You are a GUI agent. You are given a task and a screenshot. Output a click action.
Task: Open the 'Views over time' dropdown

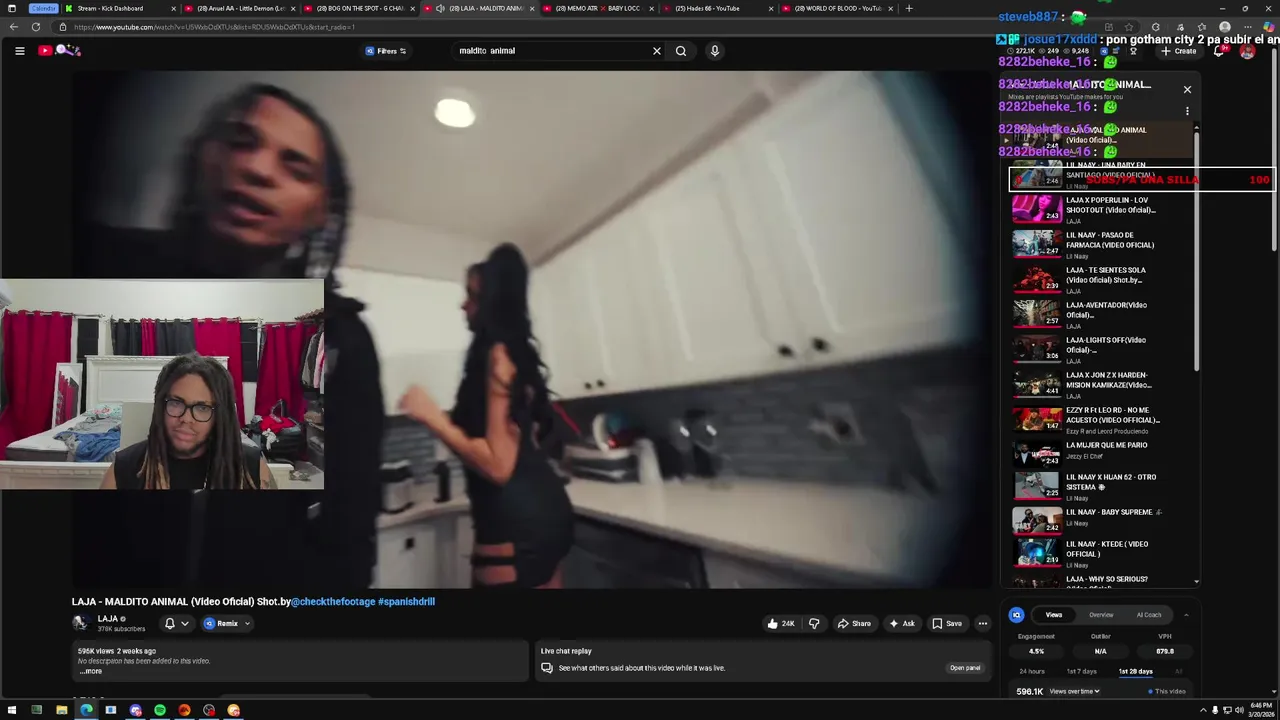click(1074, 691)
